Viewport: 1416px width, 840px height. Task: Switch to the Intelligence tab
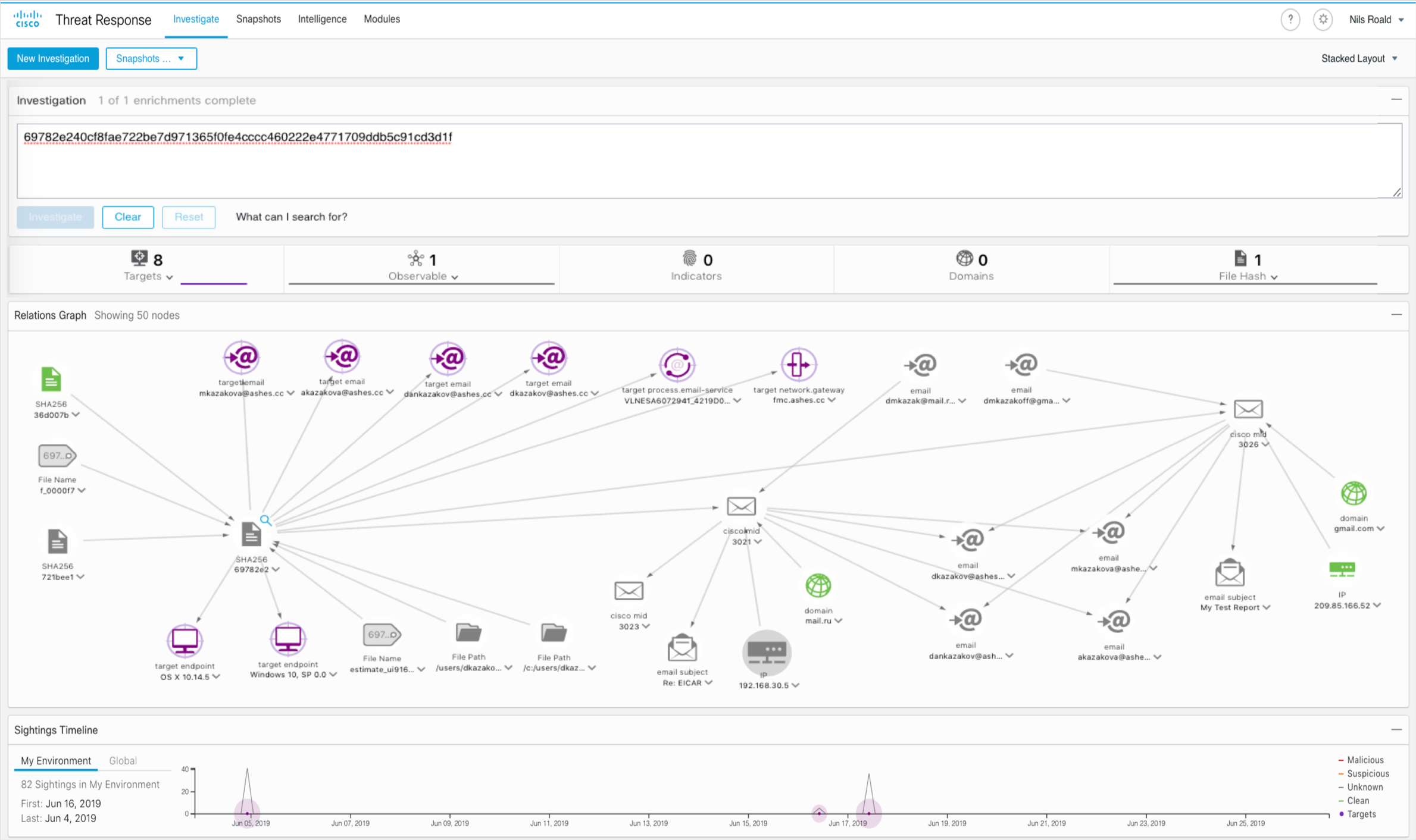click(x=322, y=19)
